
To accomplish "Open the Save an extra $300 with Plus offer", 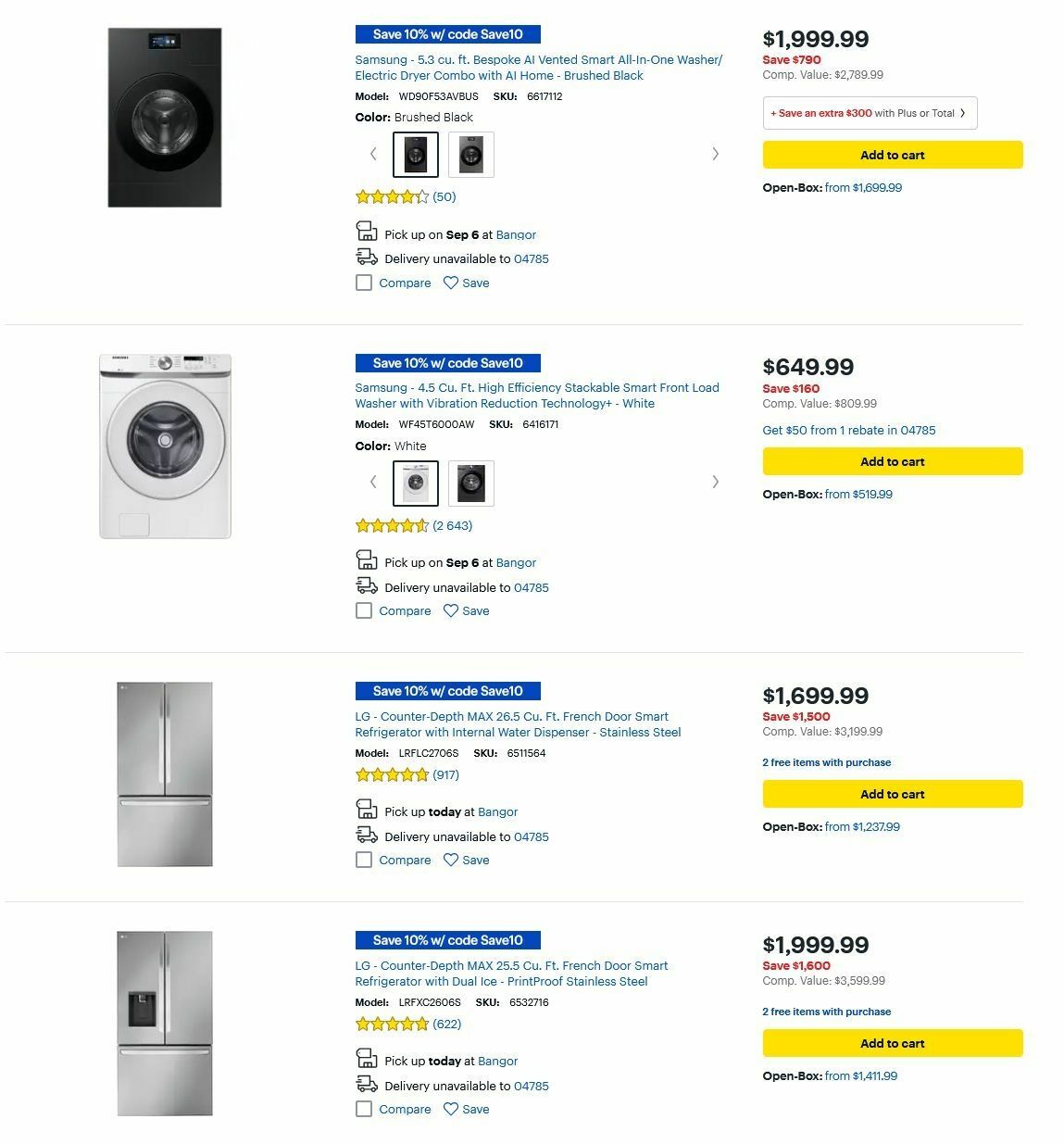I will (868, 112).
